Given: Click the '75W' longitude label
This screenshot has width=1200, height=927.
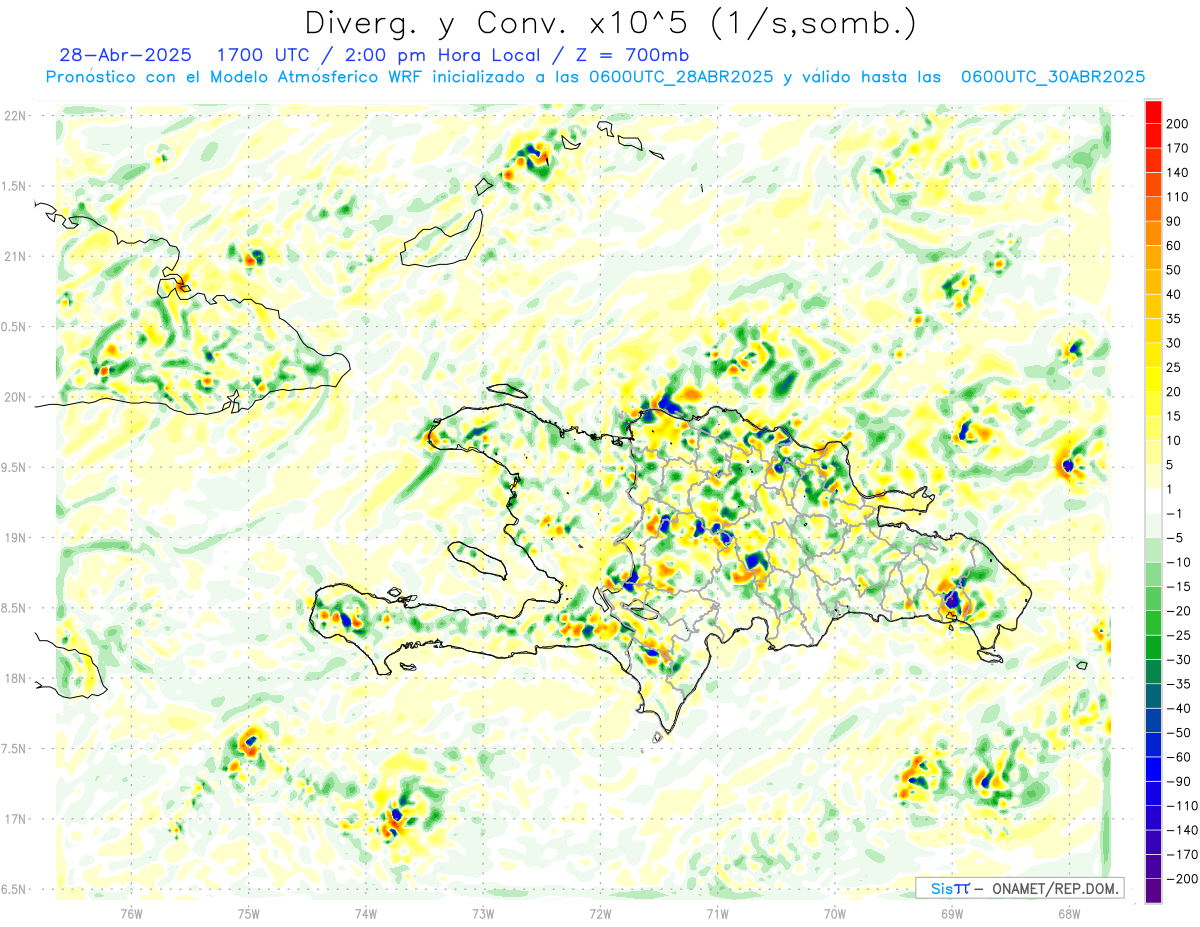Looking at the screenshot, I should point(249,913).
